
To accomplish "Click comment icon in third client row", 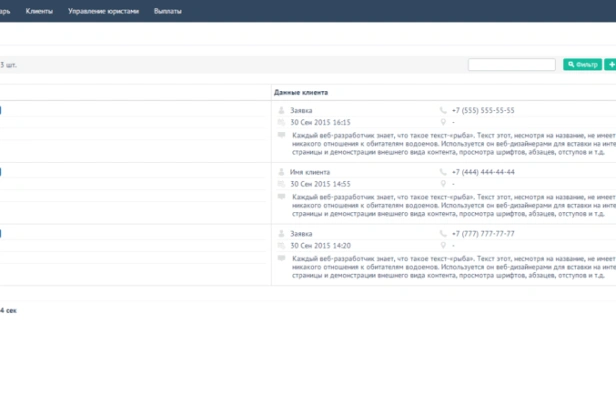I will pyautogui.click(x=281, y=258).
